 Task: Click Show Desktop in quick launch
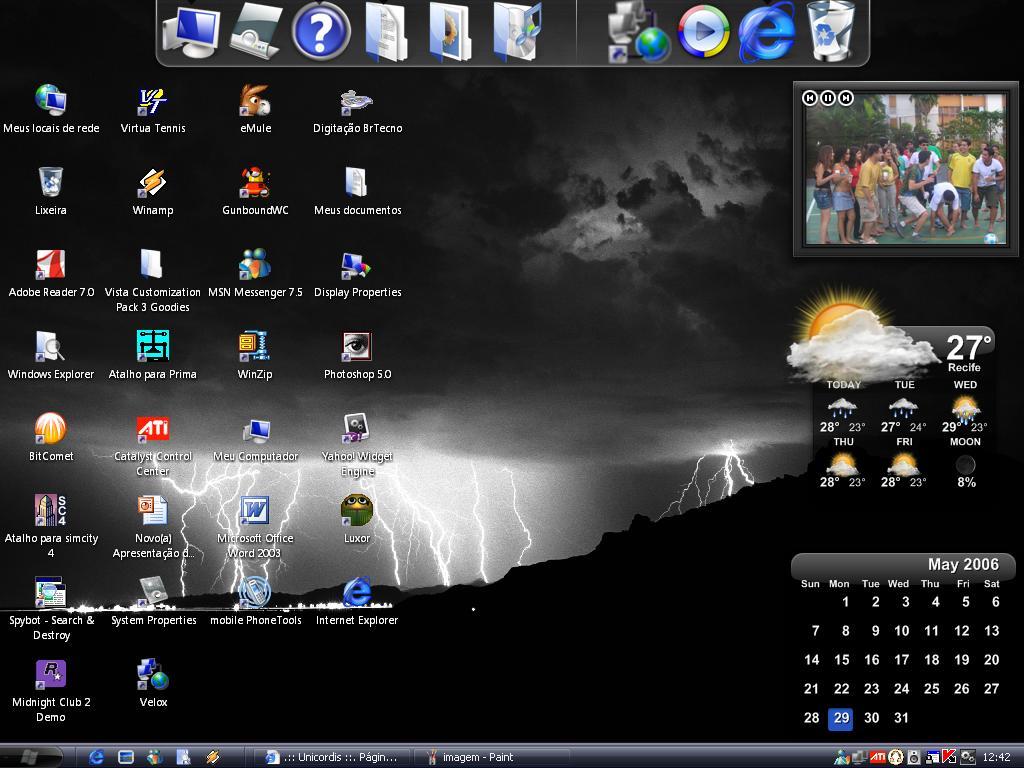[x=125, y=757]
